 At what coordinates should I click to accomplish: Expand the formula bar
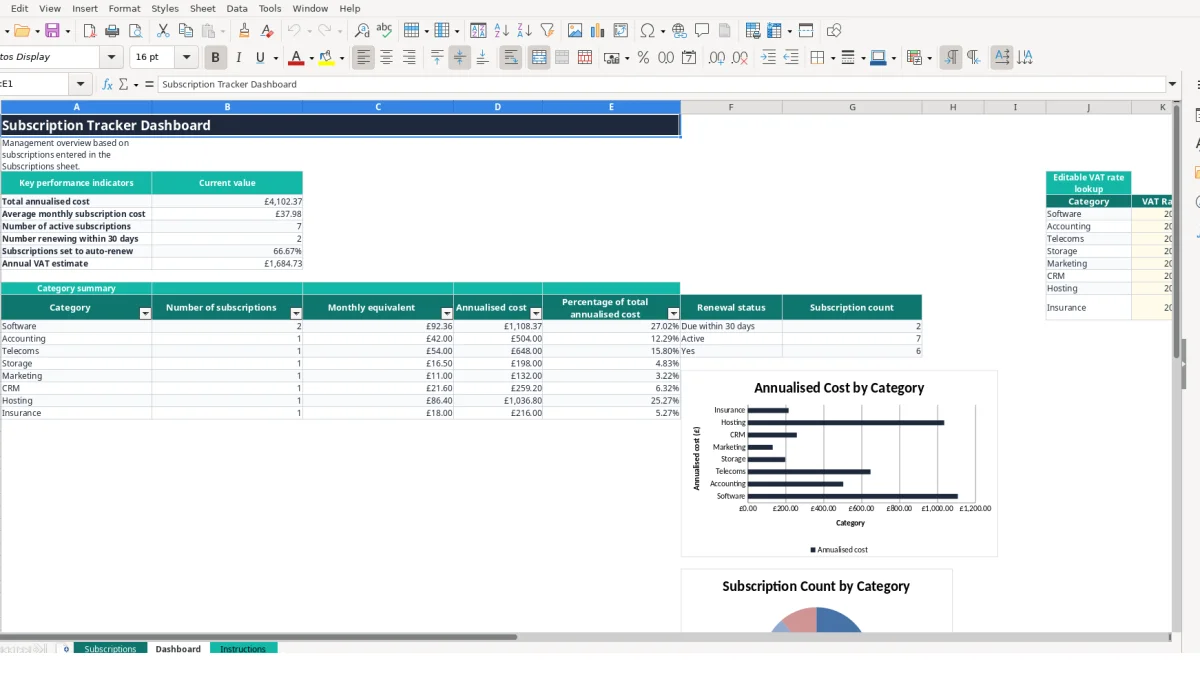tap(1172, 85)
